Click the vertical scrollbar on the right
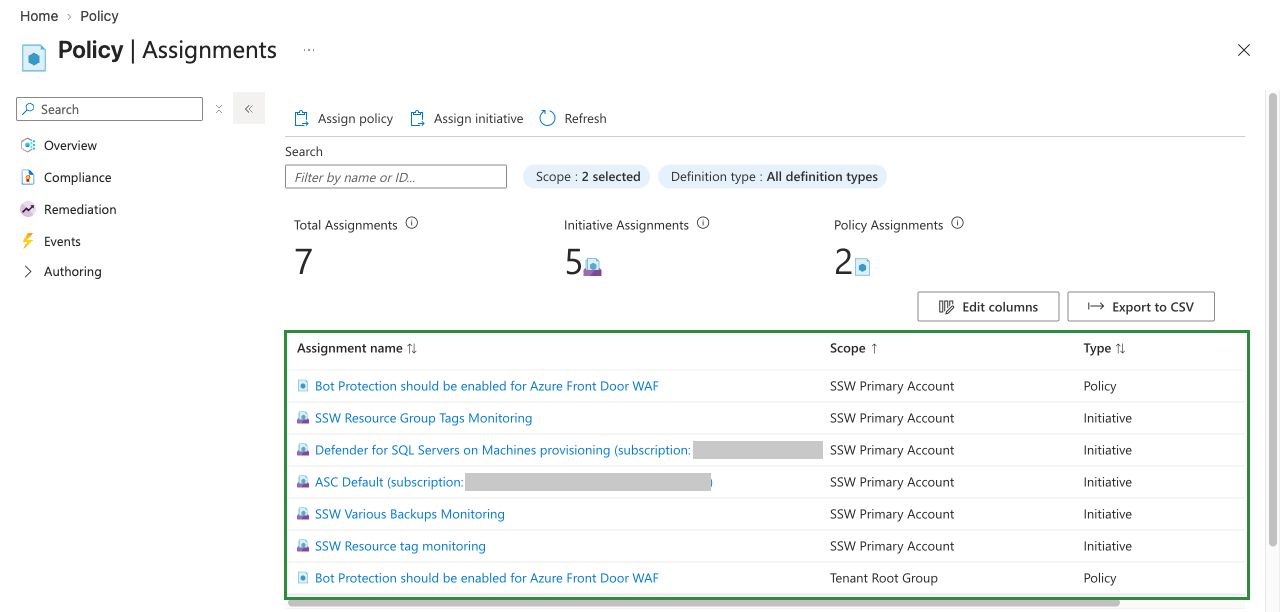1280x612 pixels. (x=1273, y=320)
